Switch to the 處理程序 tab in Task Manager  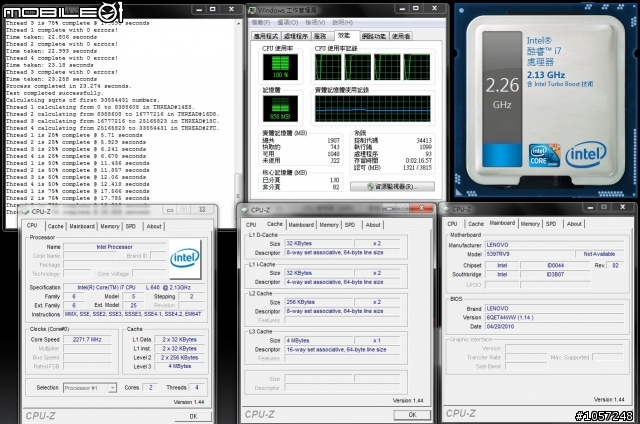click(296, 36)
